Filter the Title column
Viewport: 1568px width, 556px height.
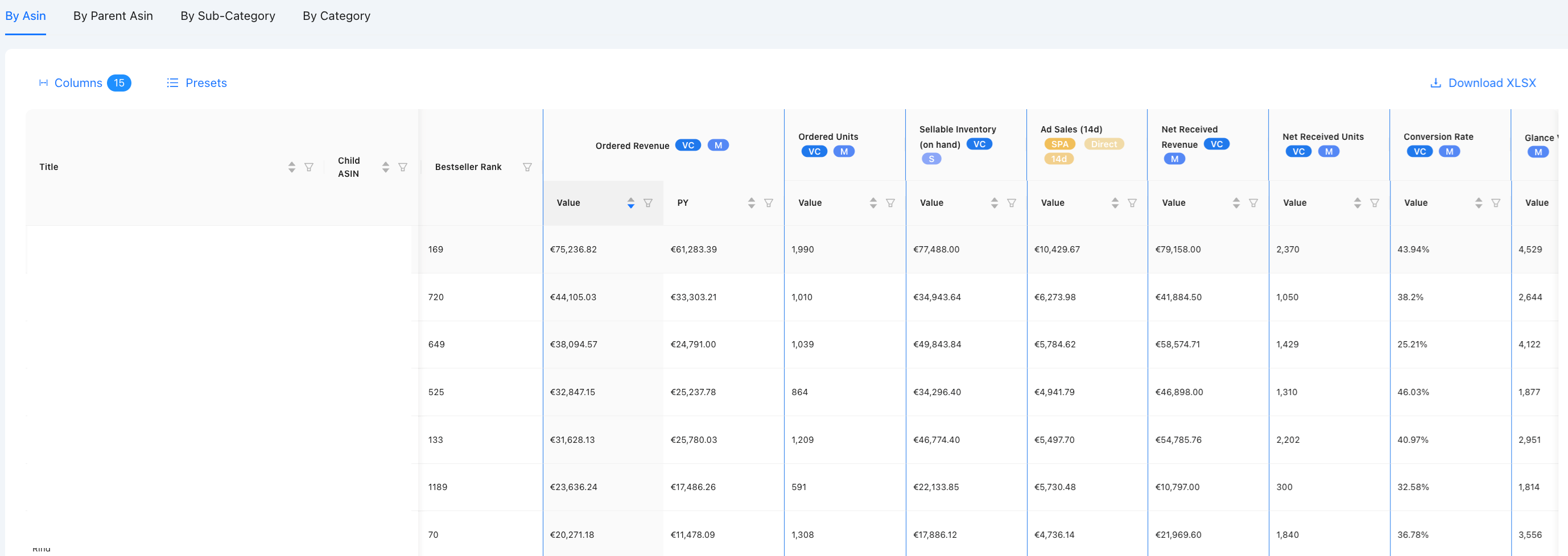(308, 167)
